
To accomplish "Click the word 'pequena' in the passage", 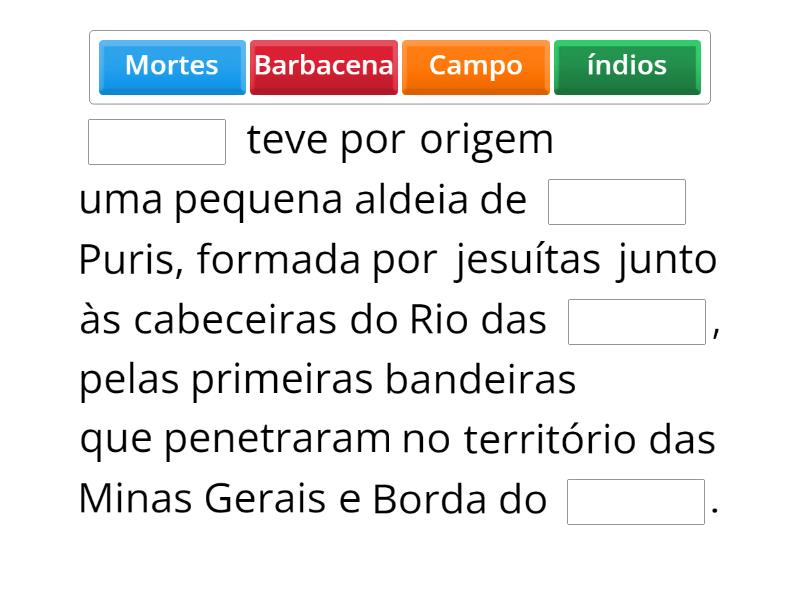I will pyautogui.click(x=258, y=201).
